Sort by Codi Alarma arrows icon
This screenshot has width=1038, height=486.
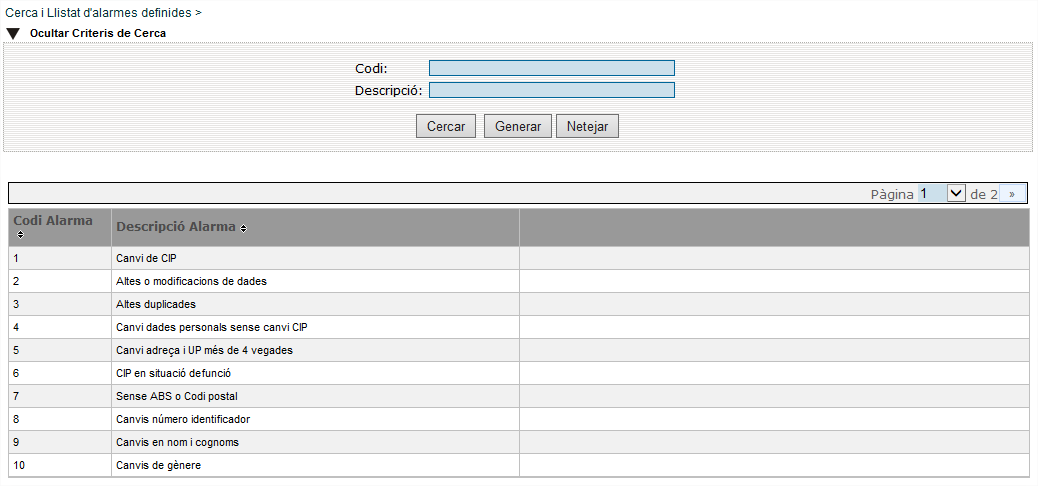point(20,234)
